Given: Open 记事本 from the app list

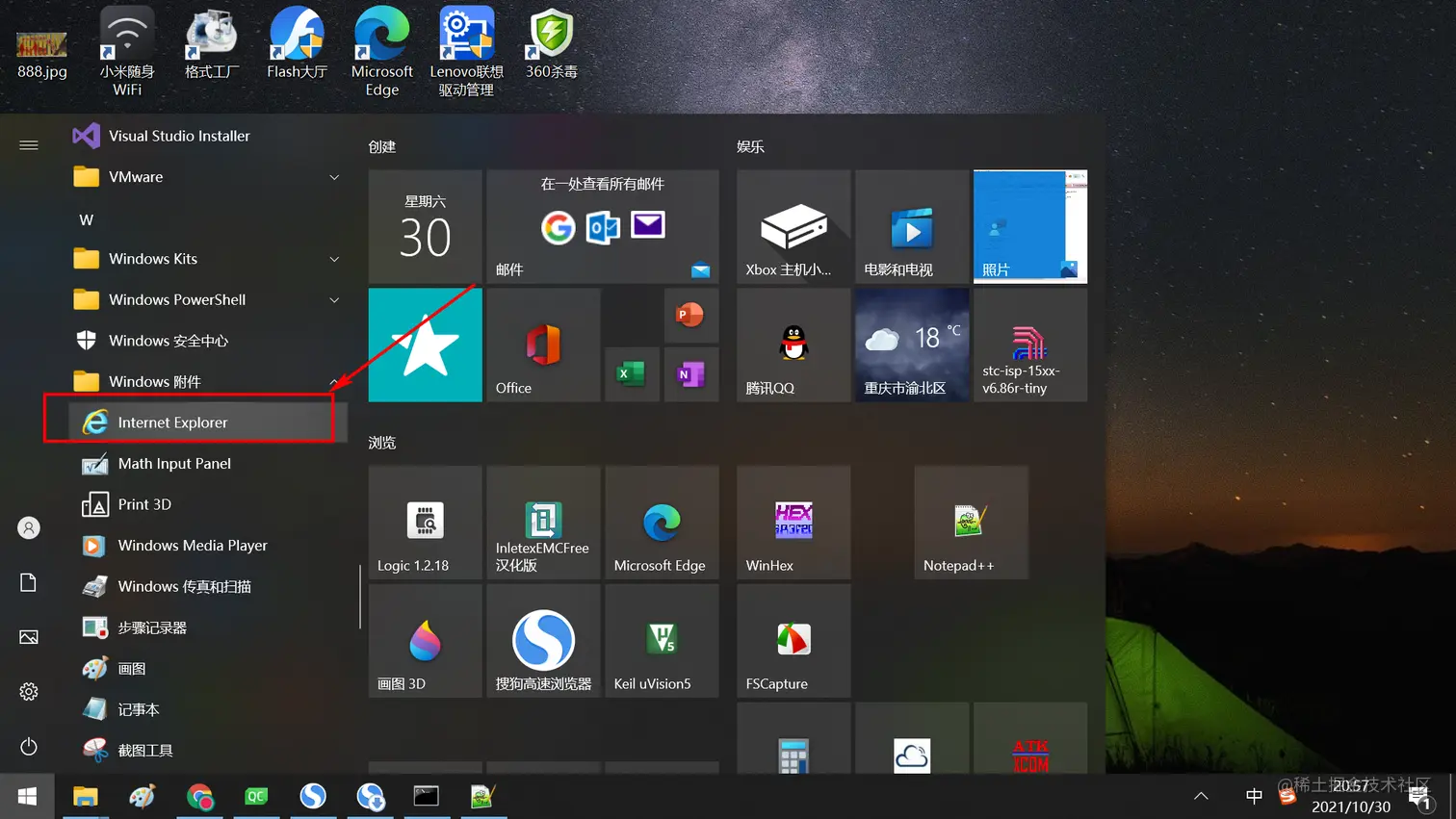Looking at the screenshot, I should coord(207,709).
